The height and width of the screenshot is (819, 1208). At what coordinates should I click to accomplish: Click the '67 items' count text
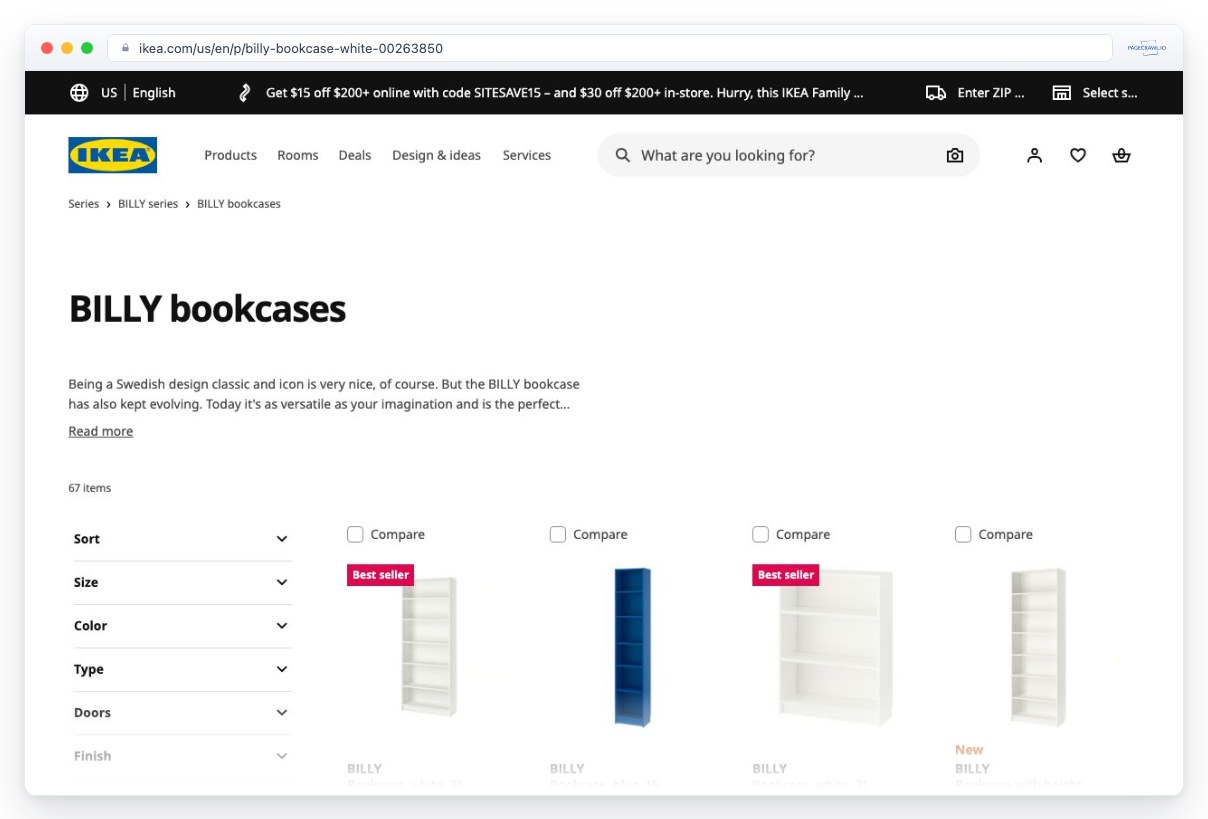pos(90,488)
